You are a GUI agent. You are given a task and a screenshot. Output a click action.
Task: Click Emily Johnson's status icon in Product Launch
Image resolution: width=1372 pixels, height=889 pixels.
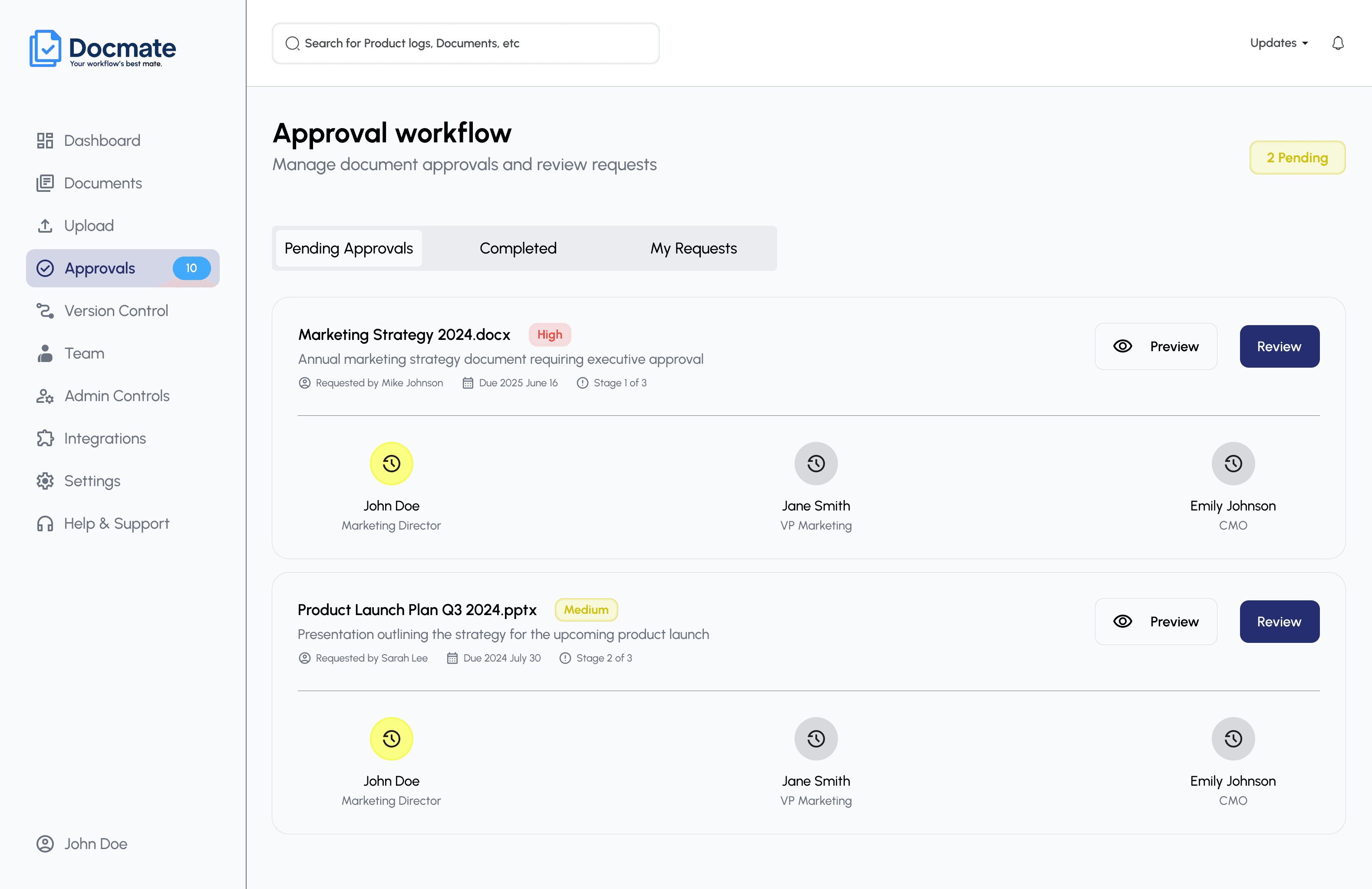(x=1233, y=738)
